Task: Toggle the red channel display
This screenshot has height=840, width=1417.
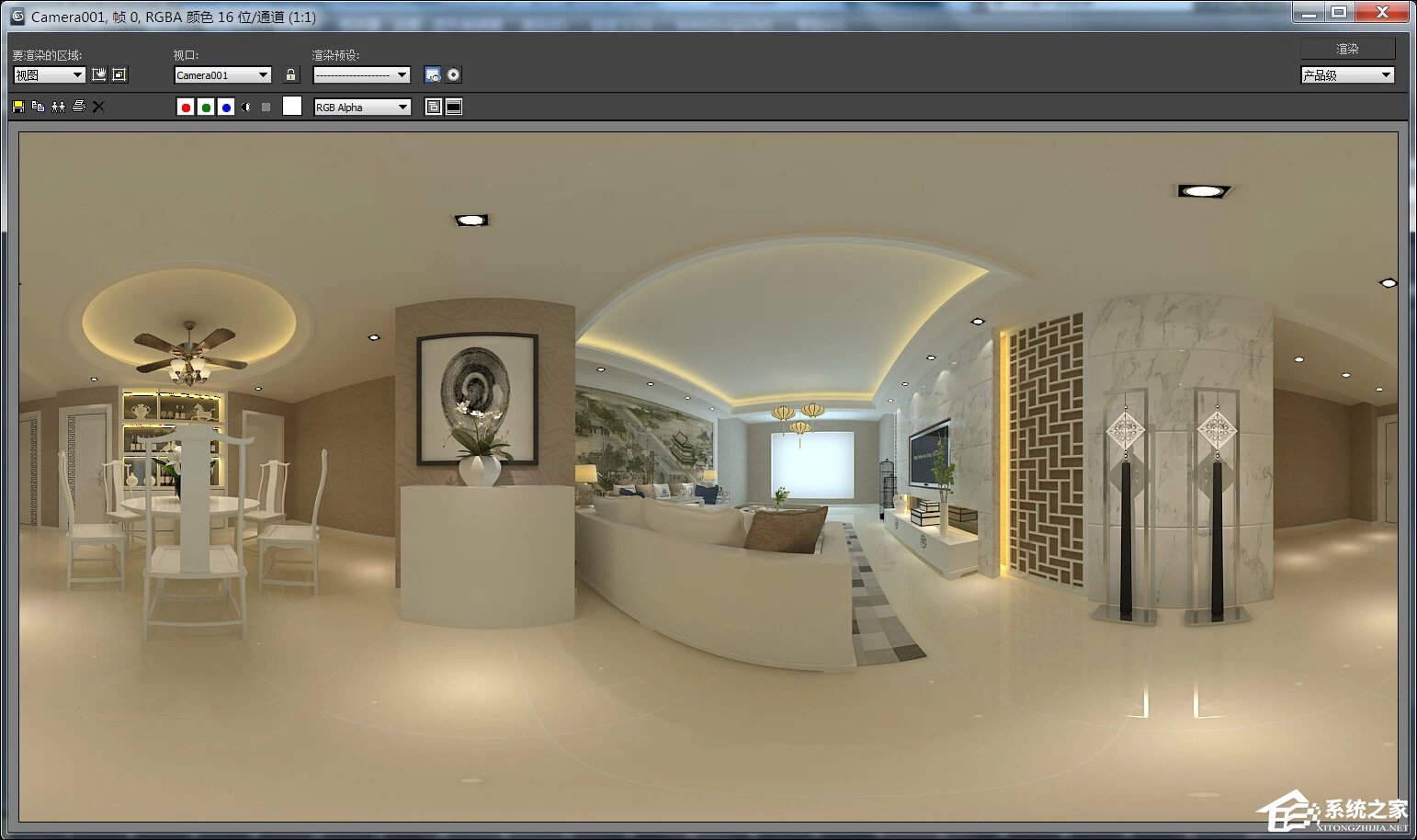Action: pos(185,107)
